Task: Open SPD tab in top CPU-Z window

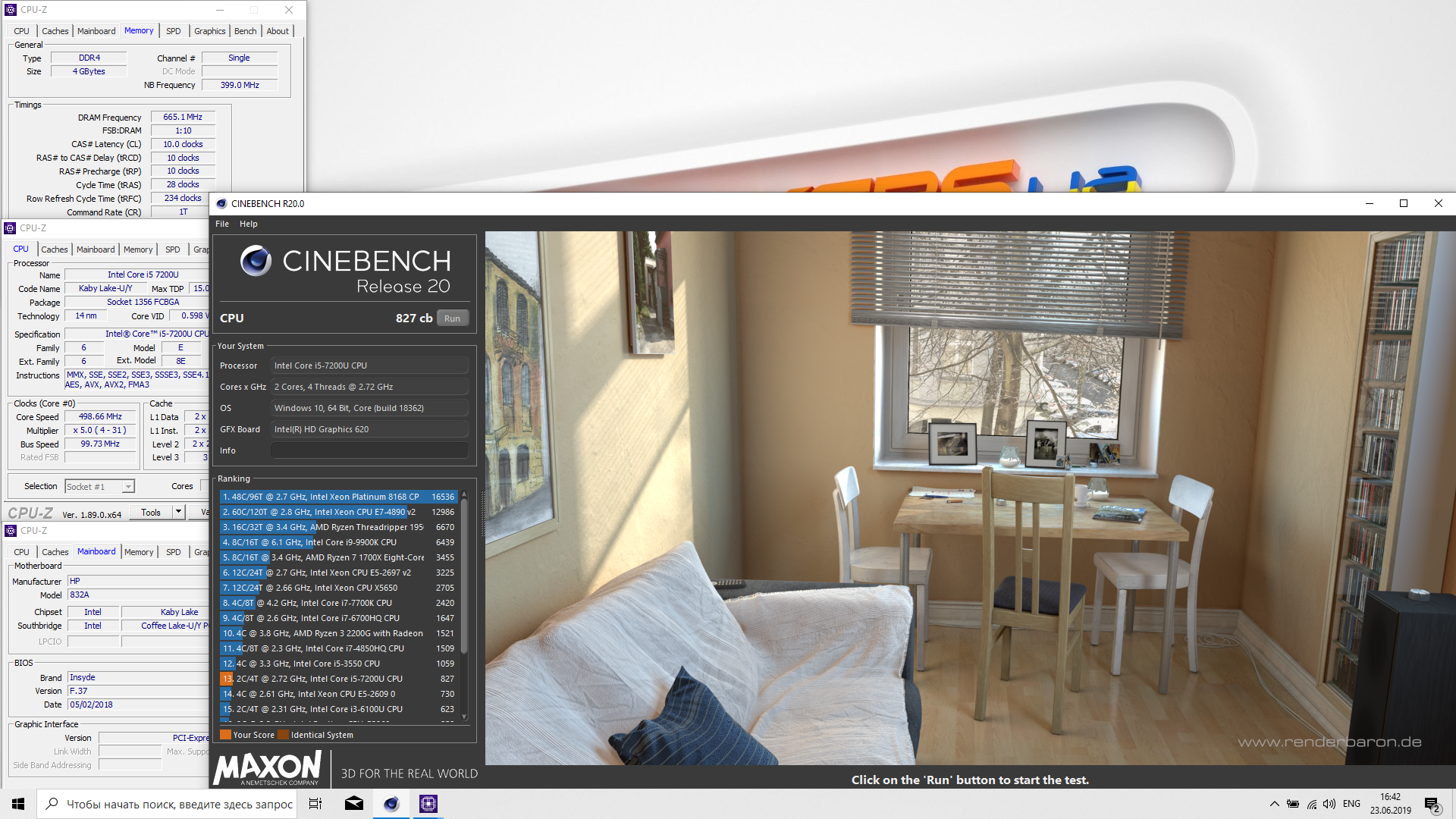Action: point(173,31)
